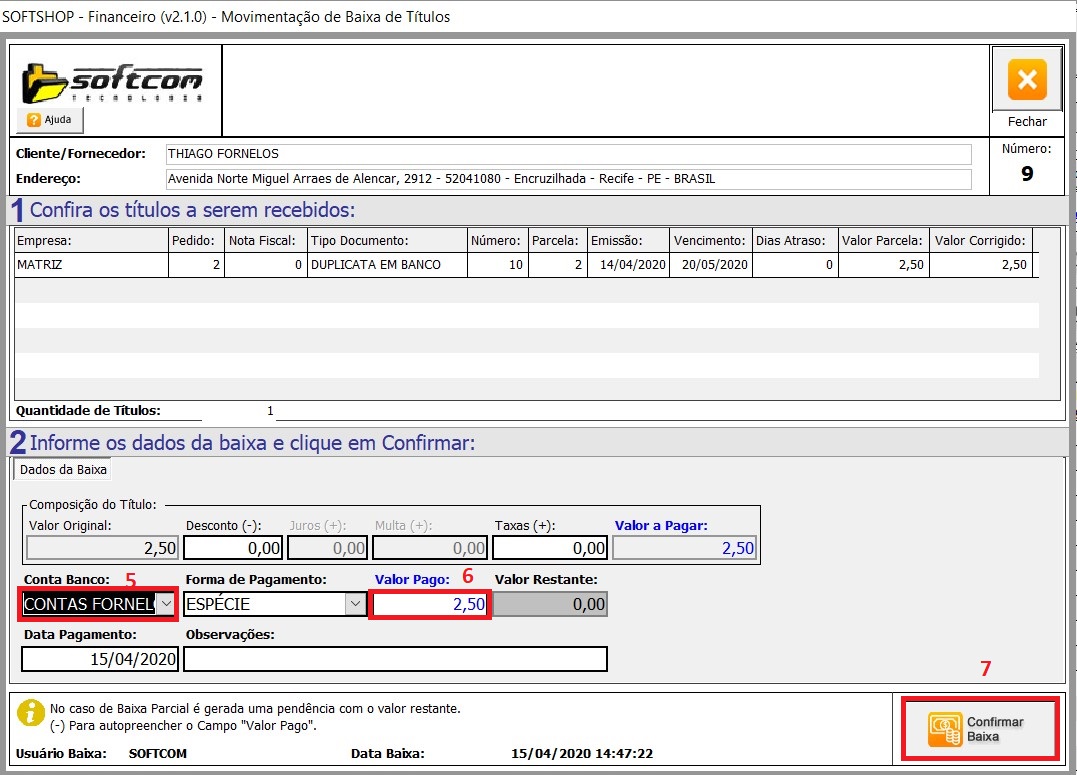1077x775 pixels.
Task: Click the Endereço address field
Action: (x=568, y=179)
